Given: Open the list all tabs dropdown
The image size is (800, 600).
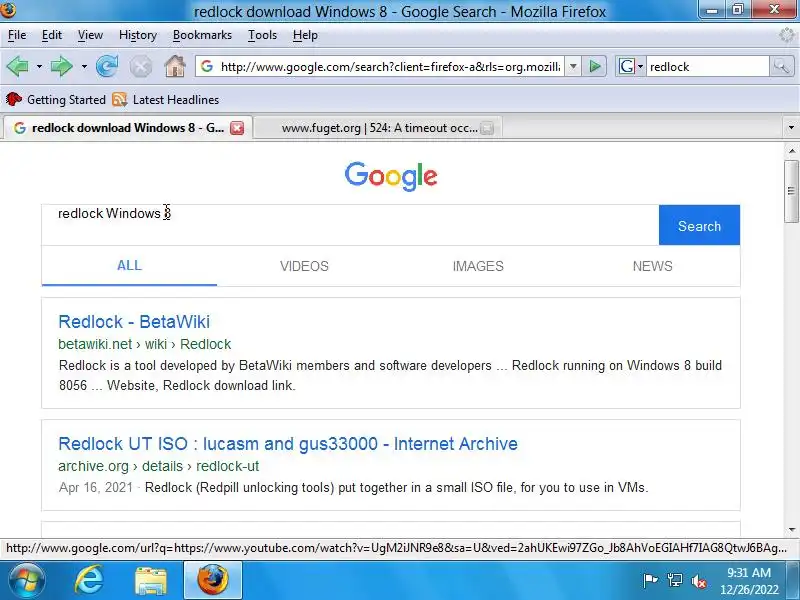Looking at the screenshot, I should [x=791, y=128].
